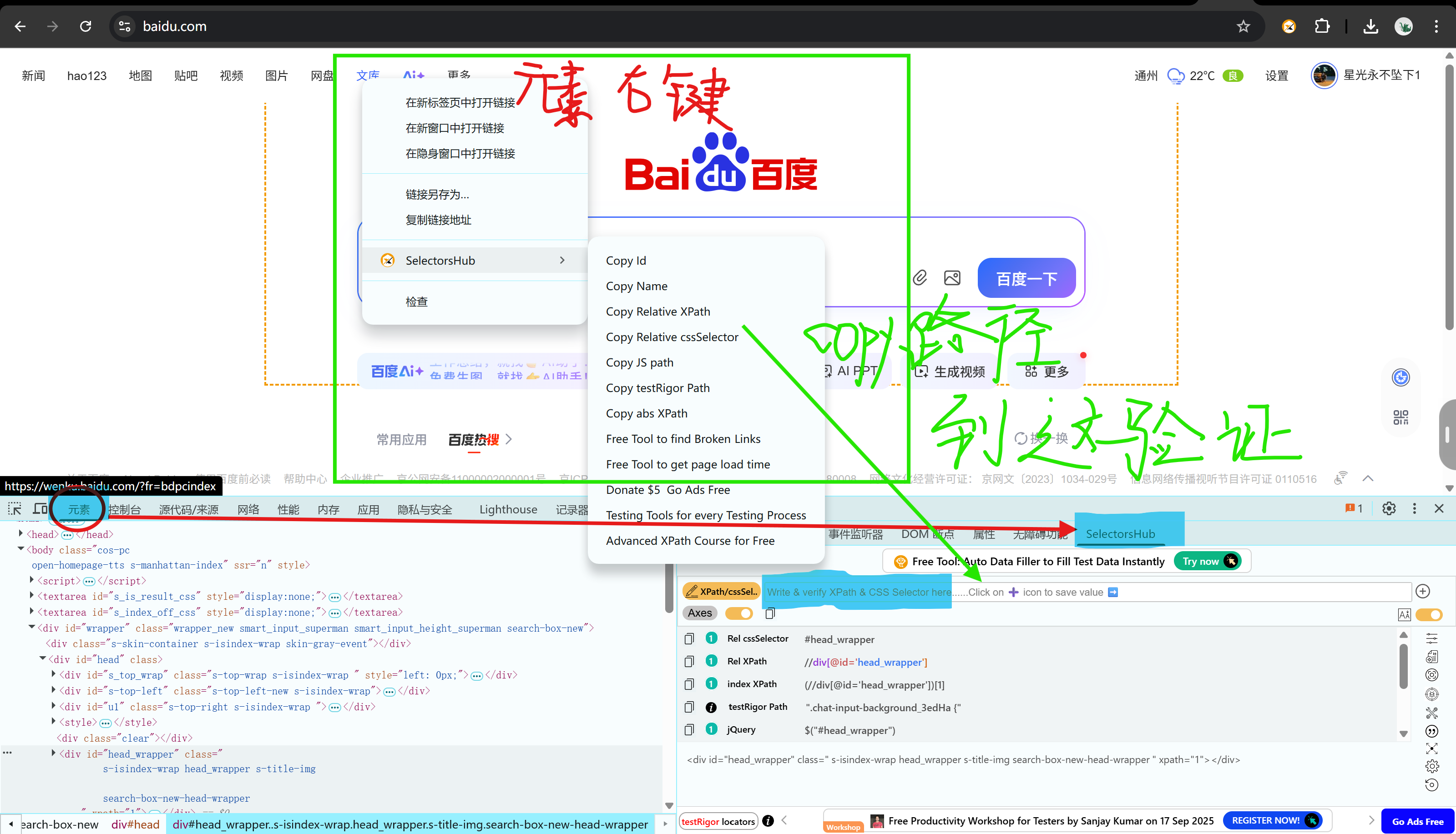Click the Try now button
Screen dimensions: 1456x834
pos(1208,561)
